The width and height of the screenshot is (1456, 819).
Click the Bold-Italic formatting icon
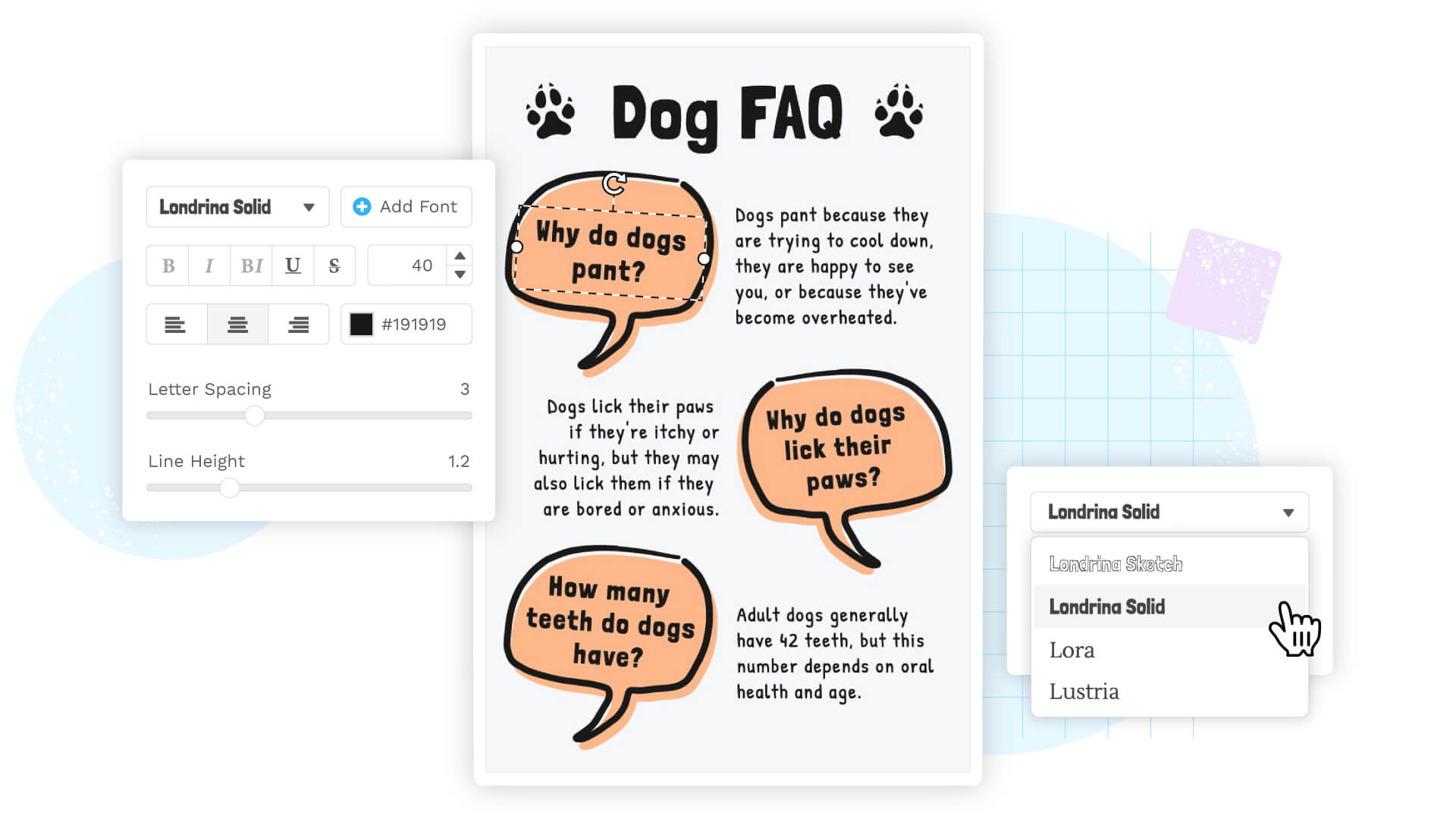click(x=250, y=265)
